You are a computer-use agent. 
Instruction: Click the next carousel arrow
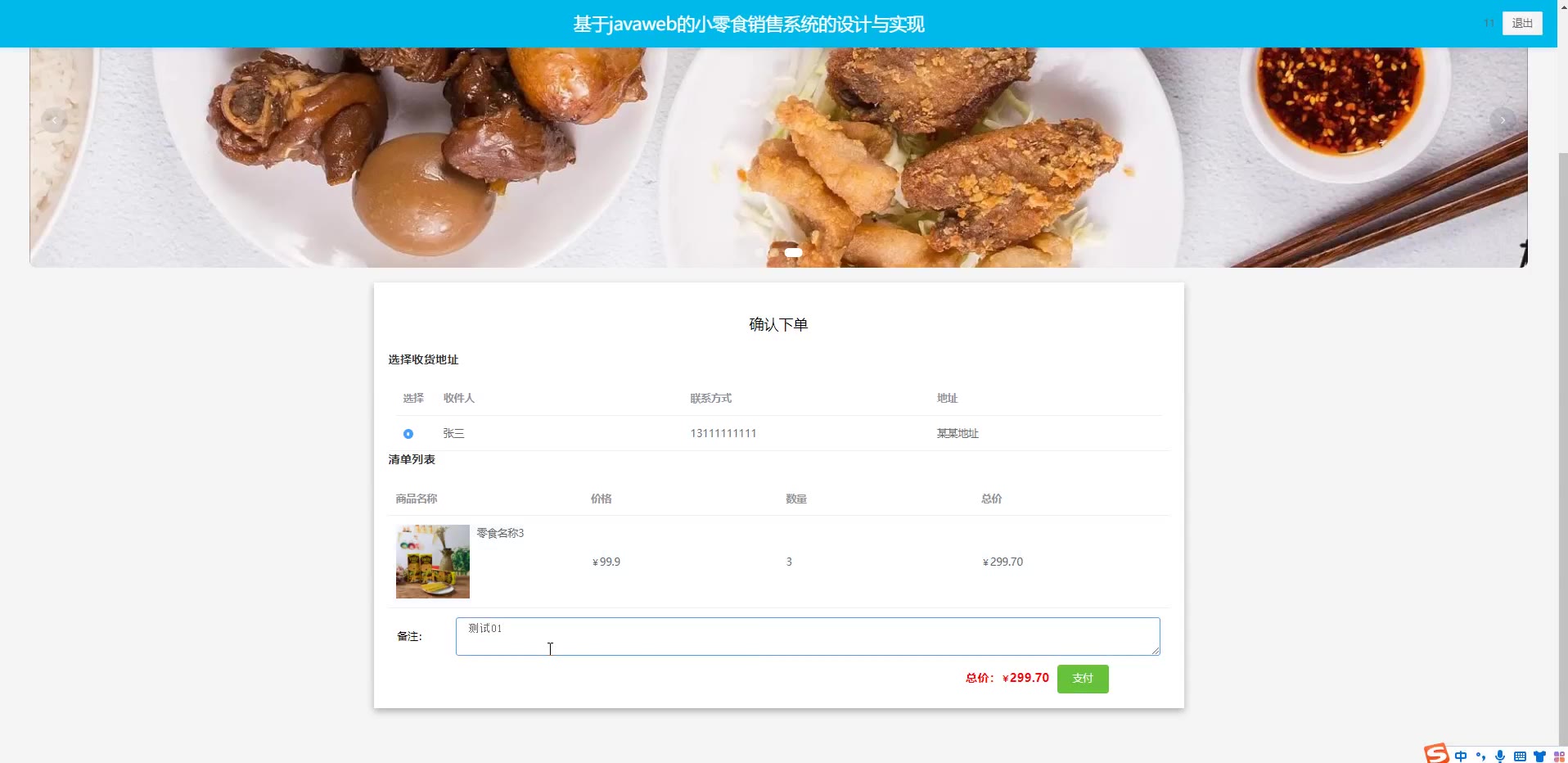tap(1503, 120)
